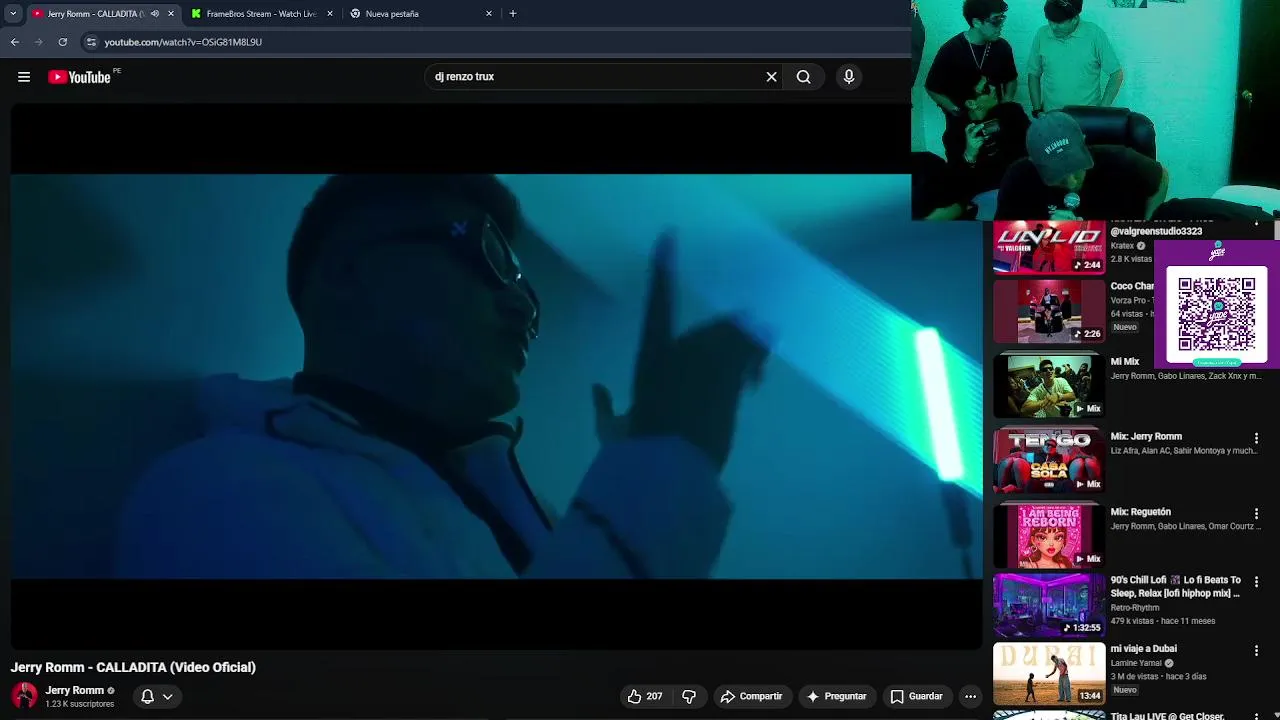The image size is (1280, 720).
Task: Click the video title Jerry Romm - CALLADITA
Action: pos(133,667)
